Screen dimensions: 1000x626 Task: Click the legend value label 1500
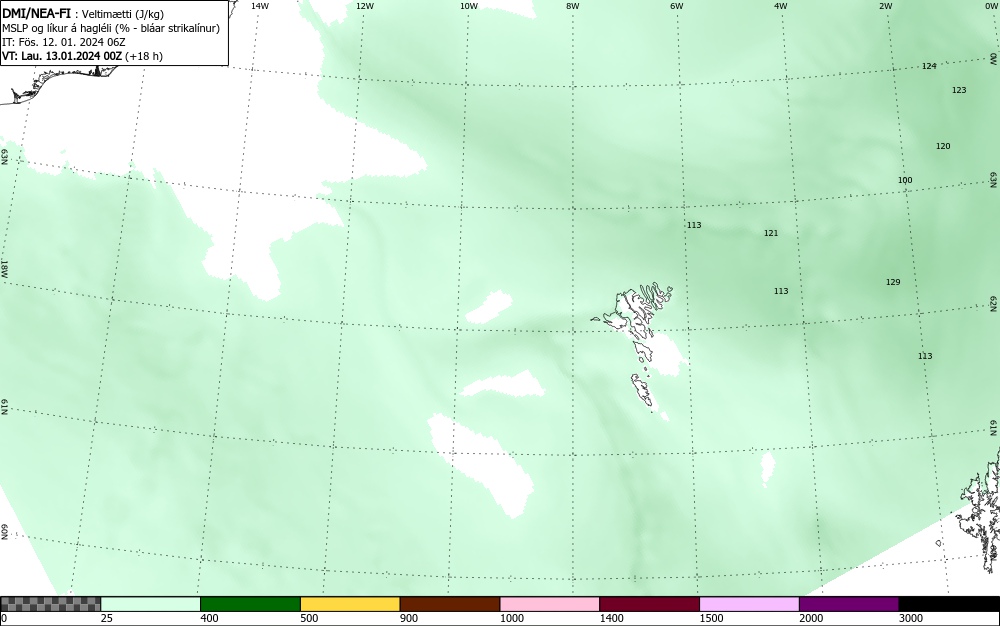click(x=711, y=618)
